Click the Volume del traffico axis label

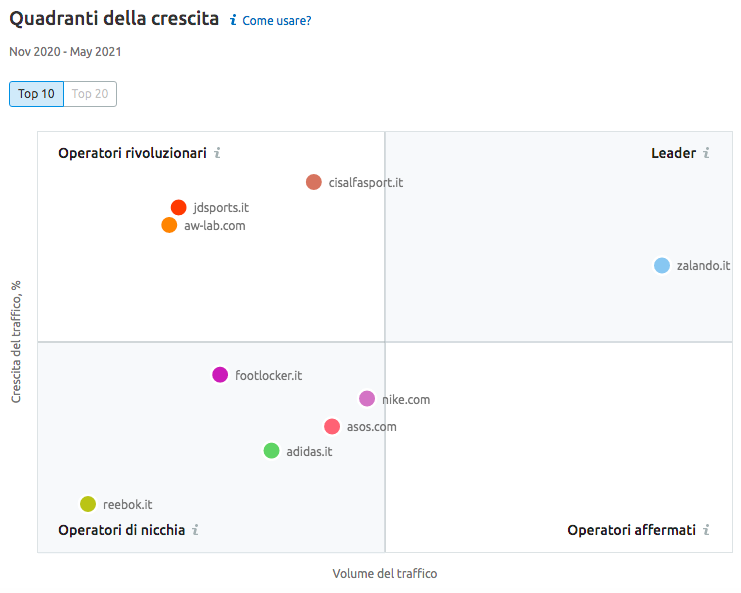[x=384, y=574]
